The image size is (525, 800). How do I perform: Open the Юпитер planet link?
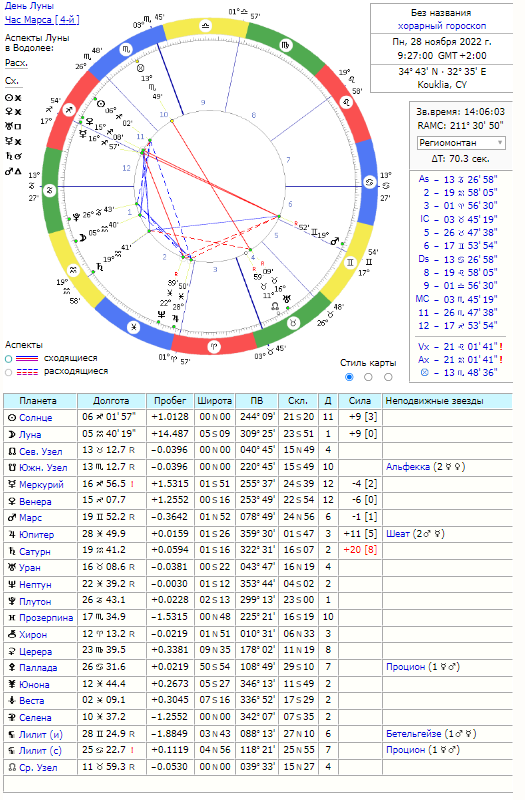pyautogui.click(x=36, y=535)
